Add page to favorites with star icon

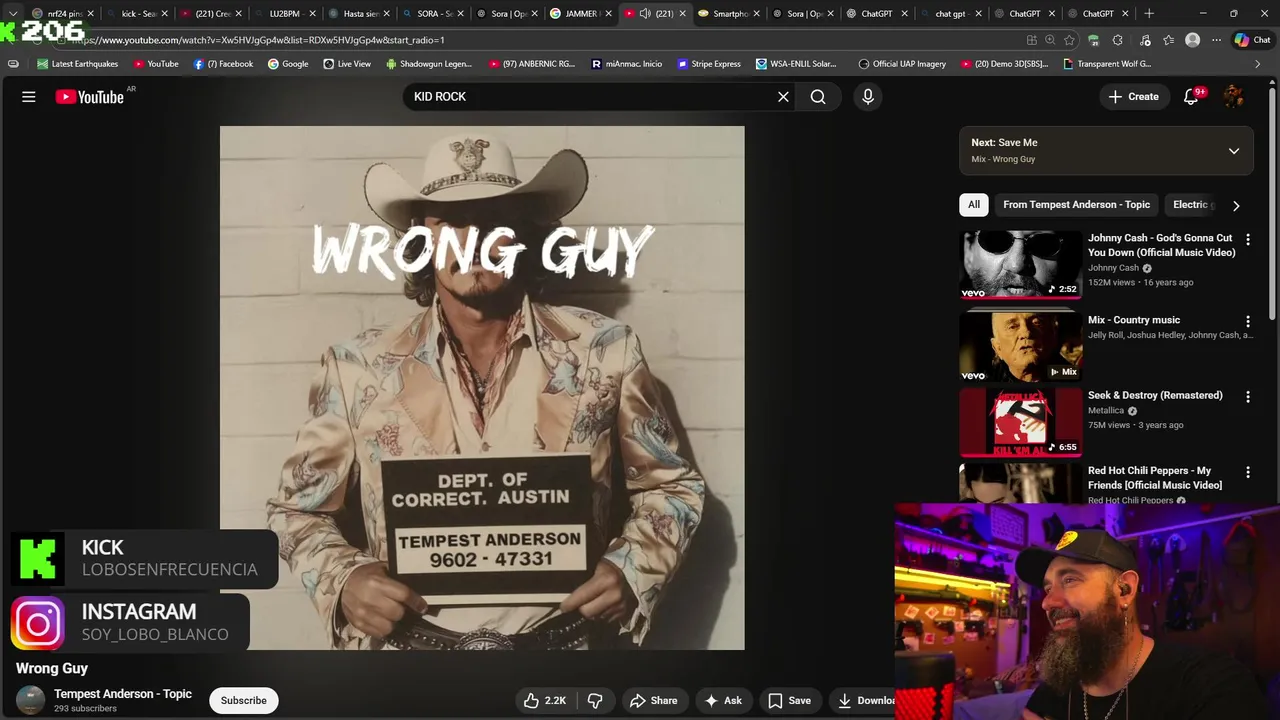(x=1070, y=40)
